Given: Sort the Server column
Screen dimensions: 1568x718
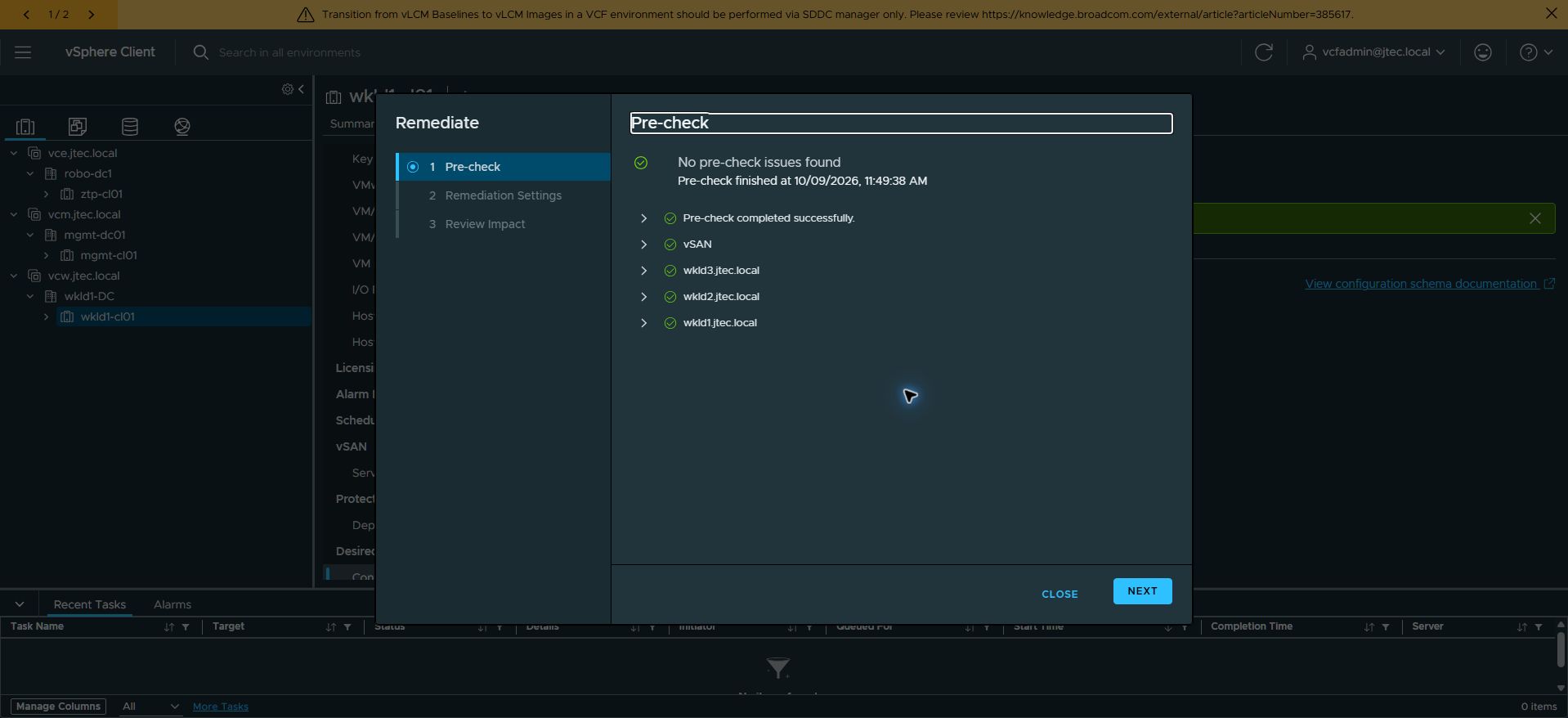Looking at the screenshot, I should point(1521,627).
